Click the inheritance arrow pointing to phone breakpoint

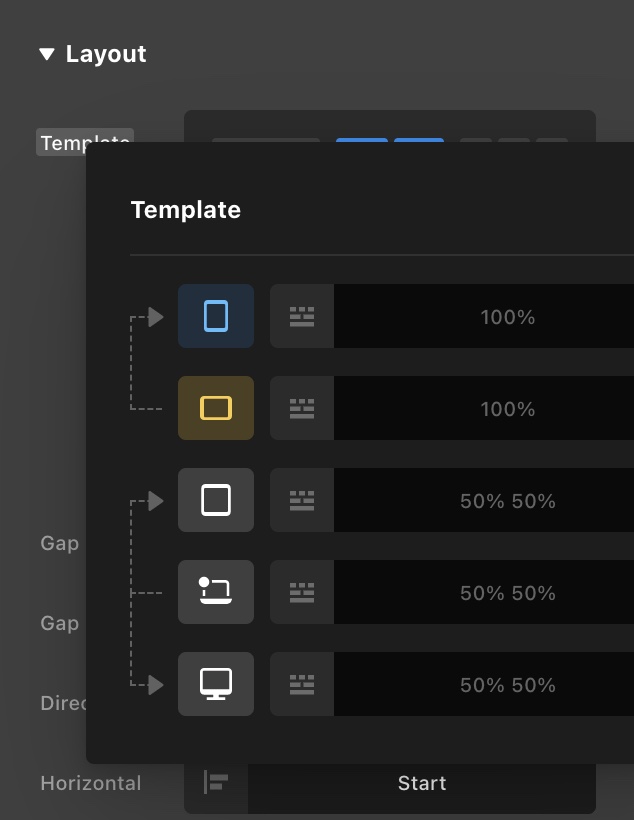[x=155, y=317]
